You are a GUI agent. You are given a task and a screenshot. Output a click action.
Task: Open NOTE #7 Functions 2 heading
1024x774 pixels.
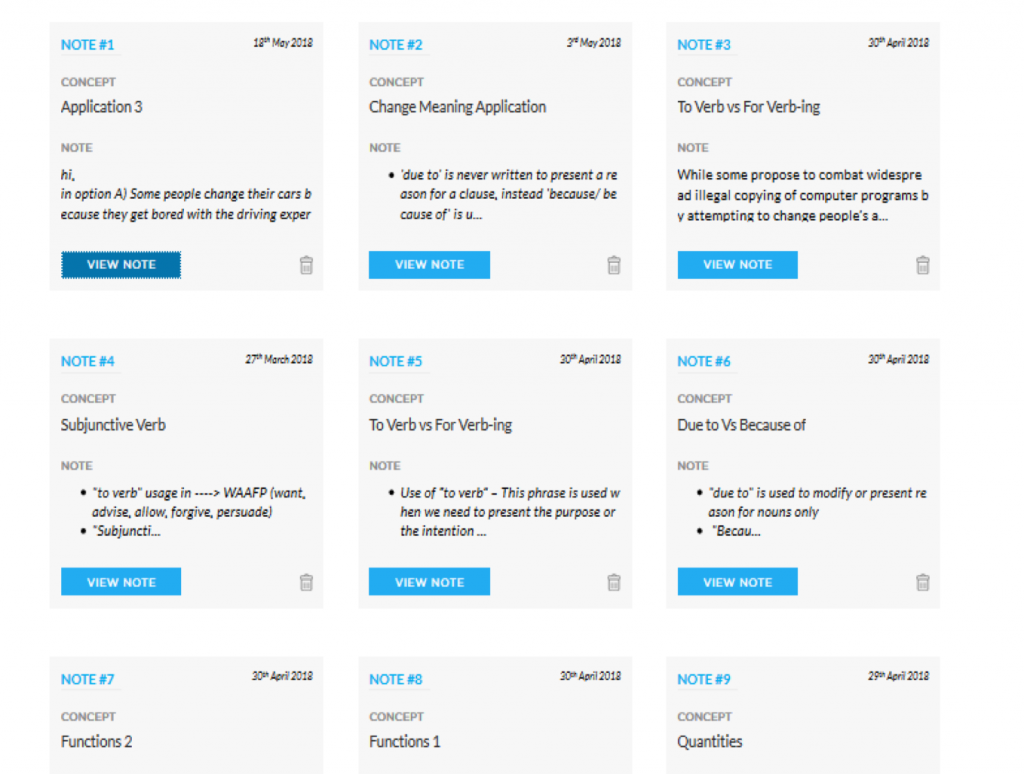coord(88,679)
